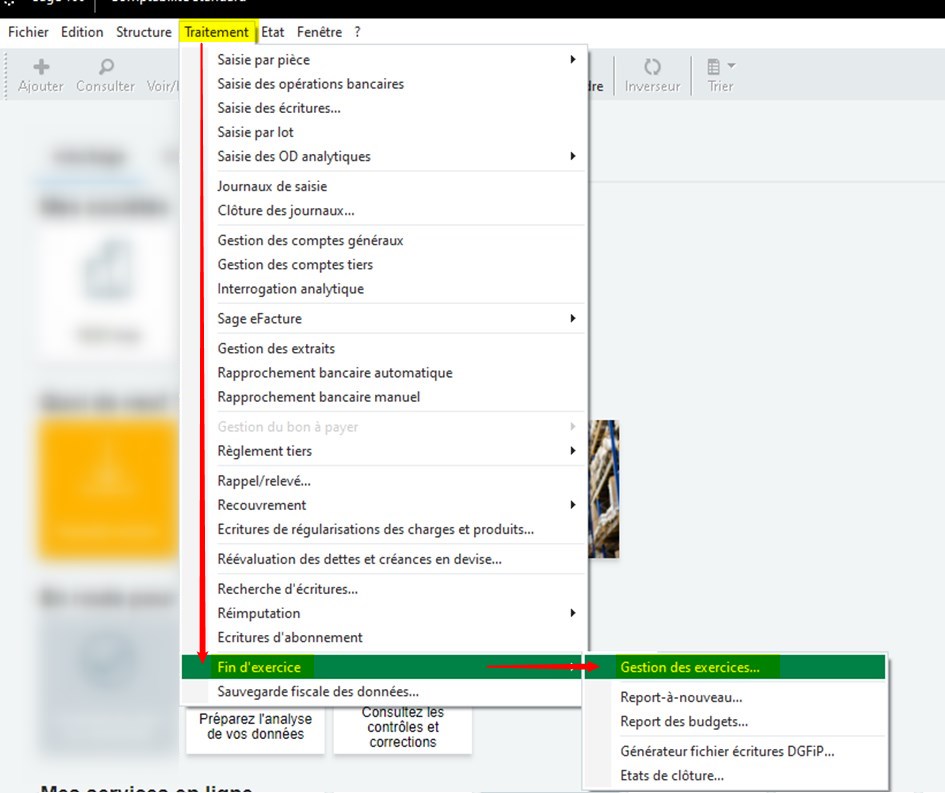Open the Trier sort dropdown
Screen dimensions: 945x793
pos(720,68)
